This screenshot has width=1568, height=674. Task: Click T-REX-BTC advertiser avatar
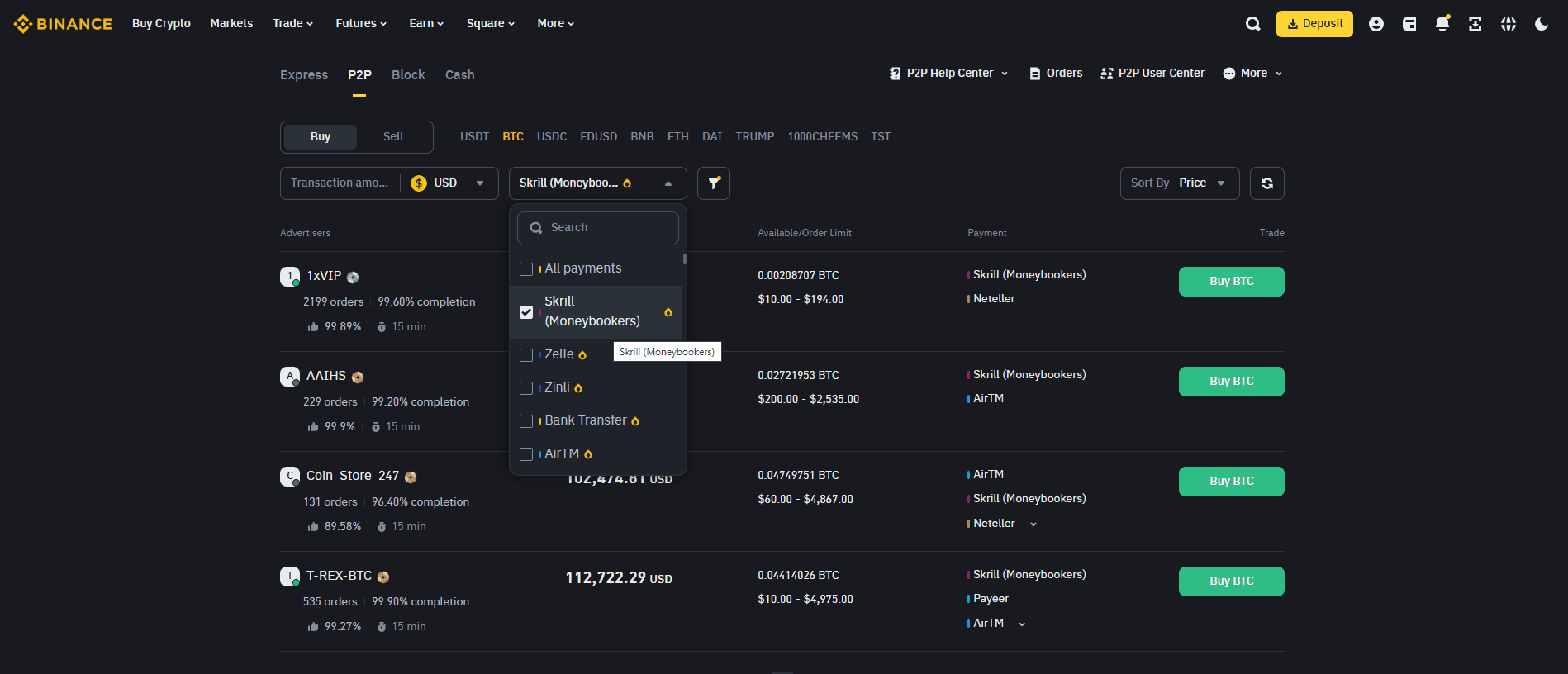coord(290,577)
